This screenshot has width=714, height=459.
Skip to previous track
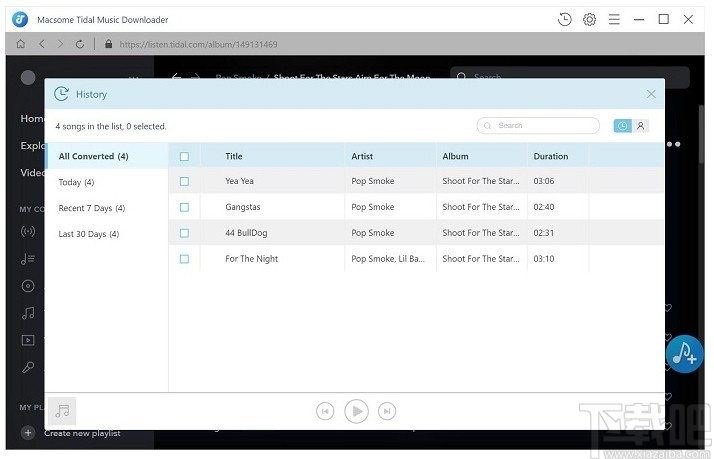[x=325, y=411]
